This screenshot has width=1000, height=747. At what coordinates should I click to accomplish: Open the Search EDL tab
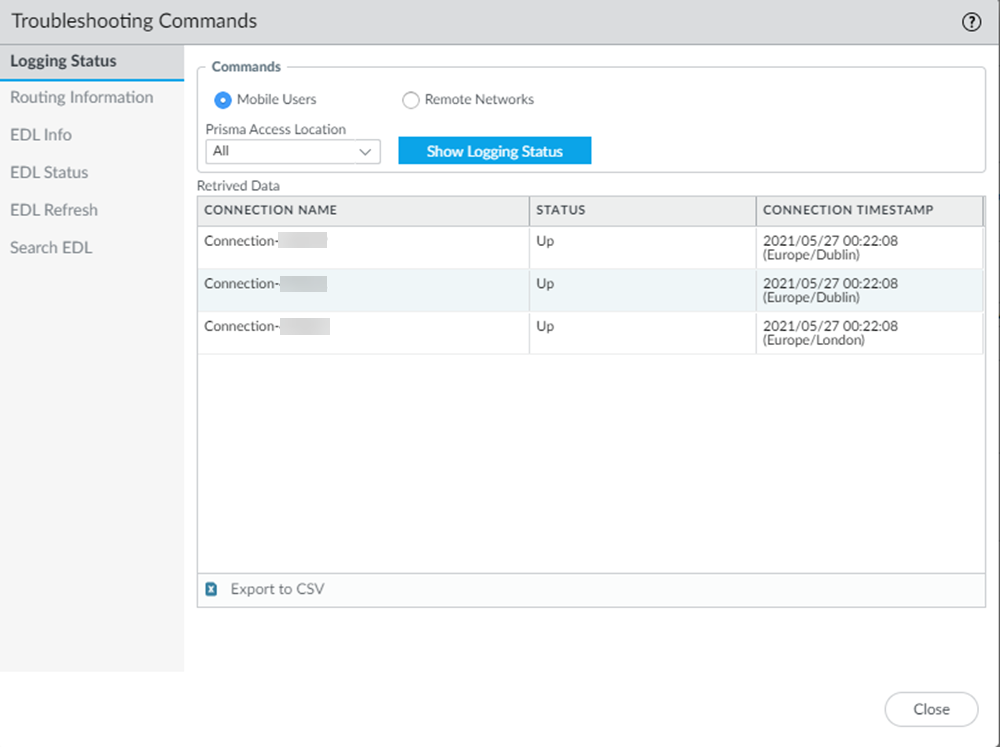pos(51,247)
